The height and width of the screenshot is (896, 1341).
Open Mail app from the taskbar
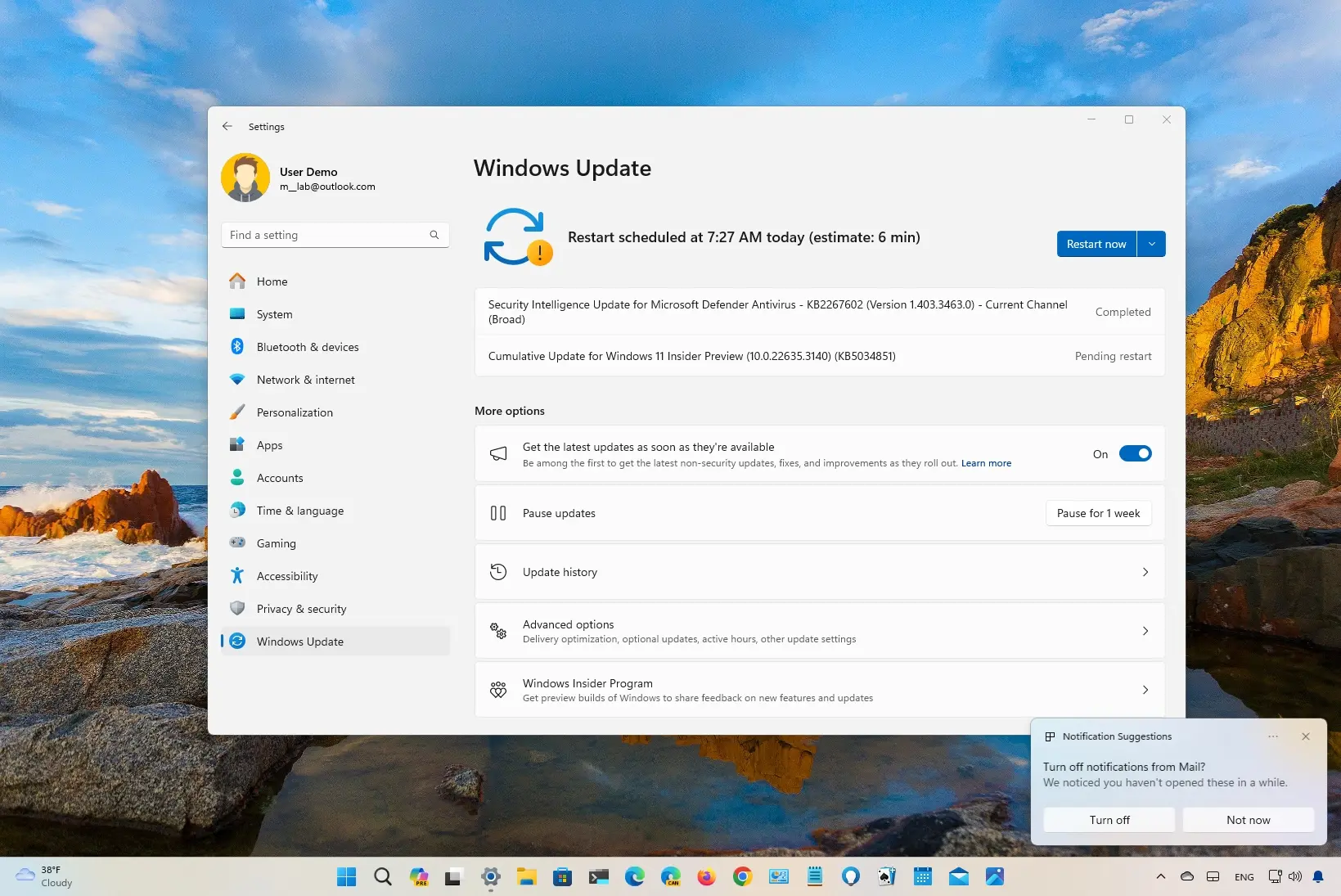(x=959, y=876)
